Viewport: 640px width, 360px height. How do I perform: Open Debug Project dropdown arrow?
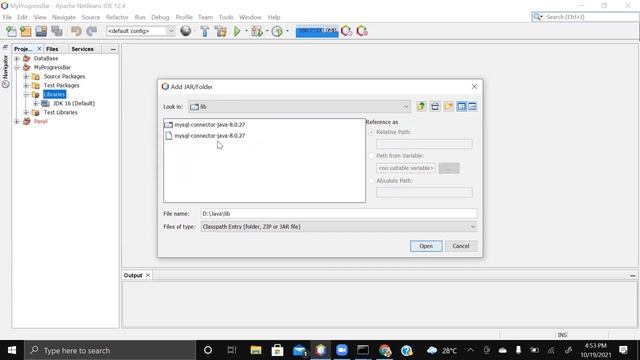267,31
